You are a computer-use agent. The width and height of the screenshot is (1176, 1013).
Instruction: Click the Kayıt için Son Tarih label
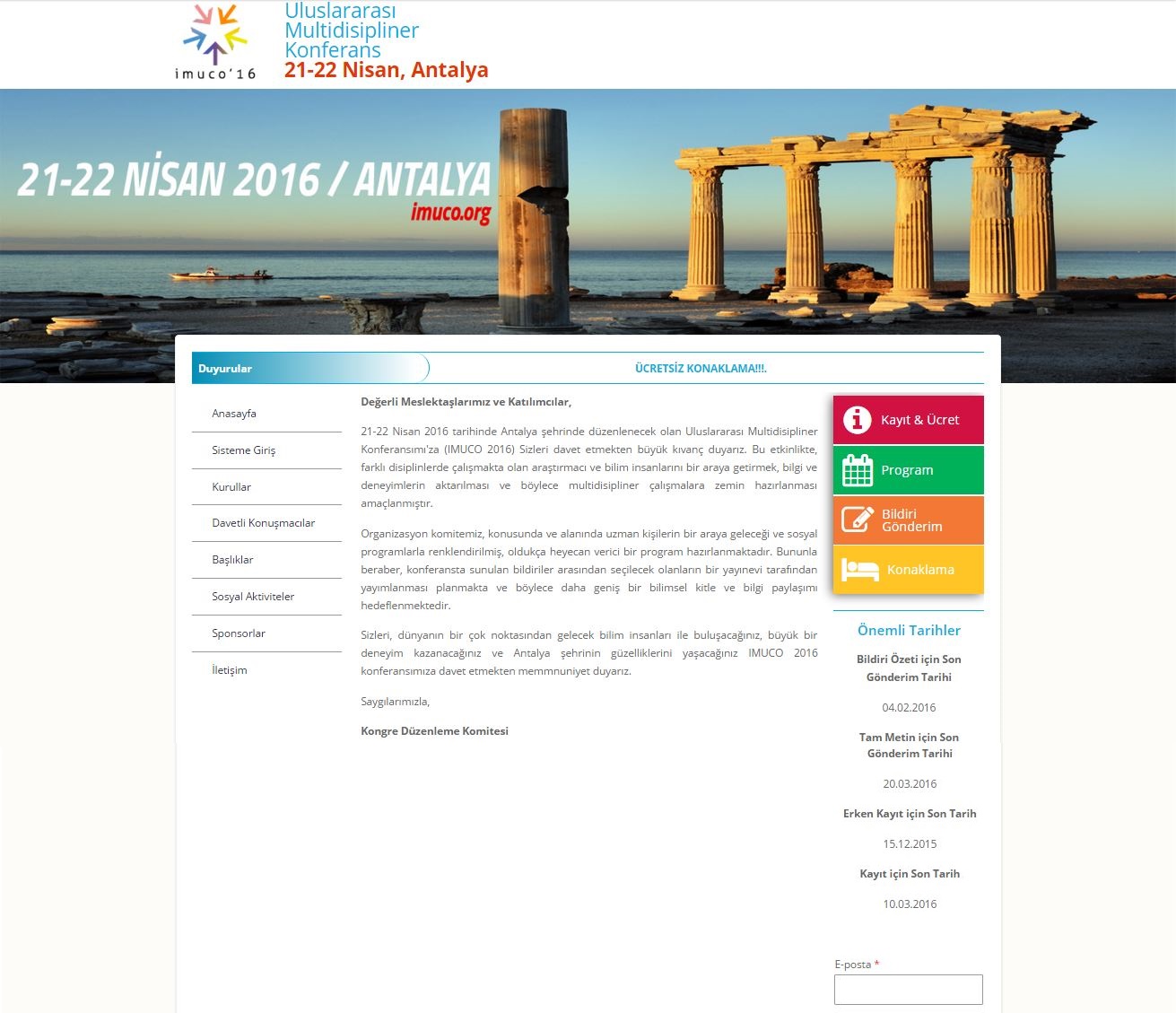tap(910, 874)
